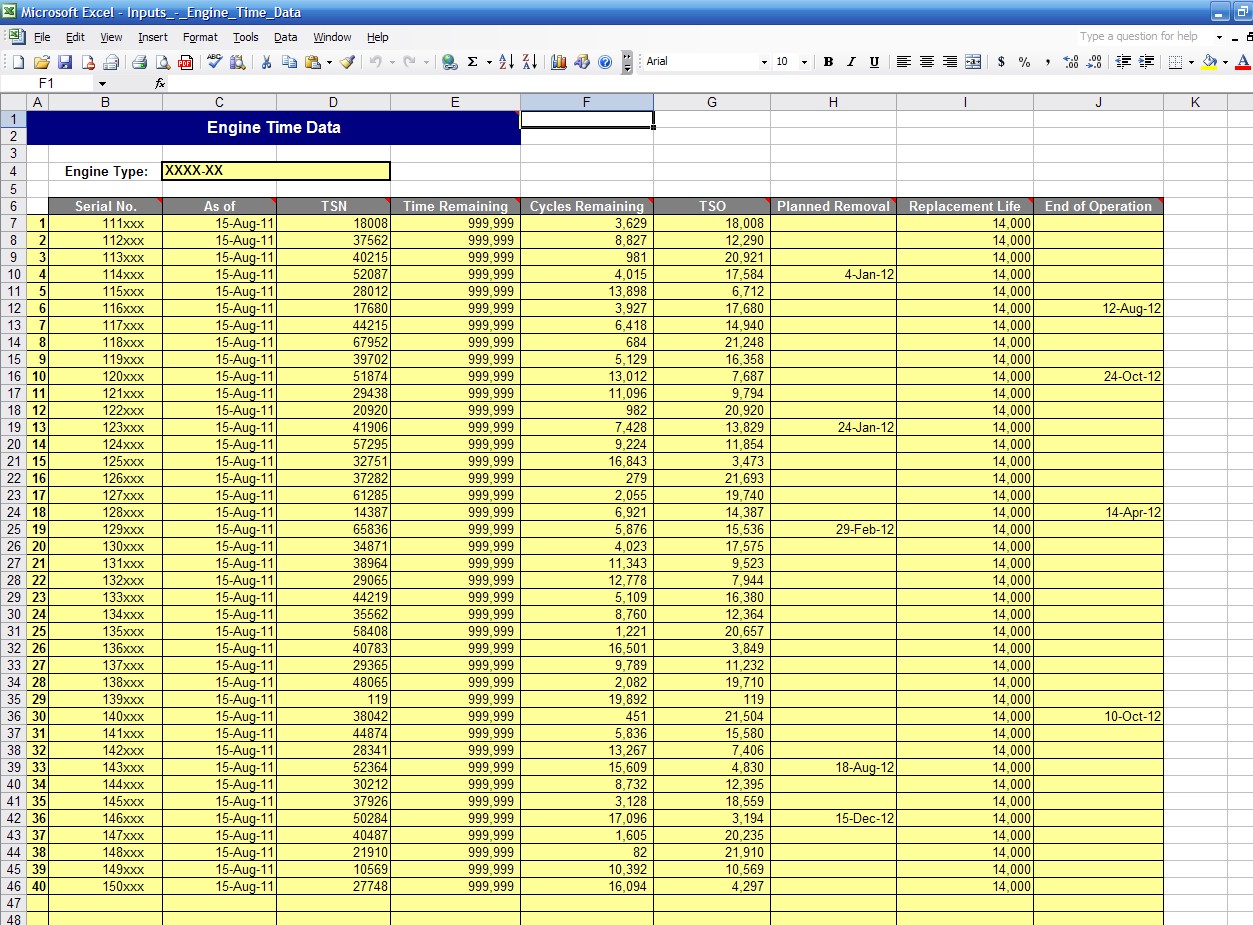Open the Arial font name dropdown

point(764,62)
